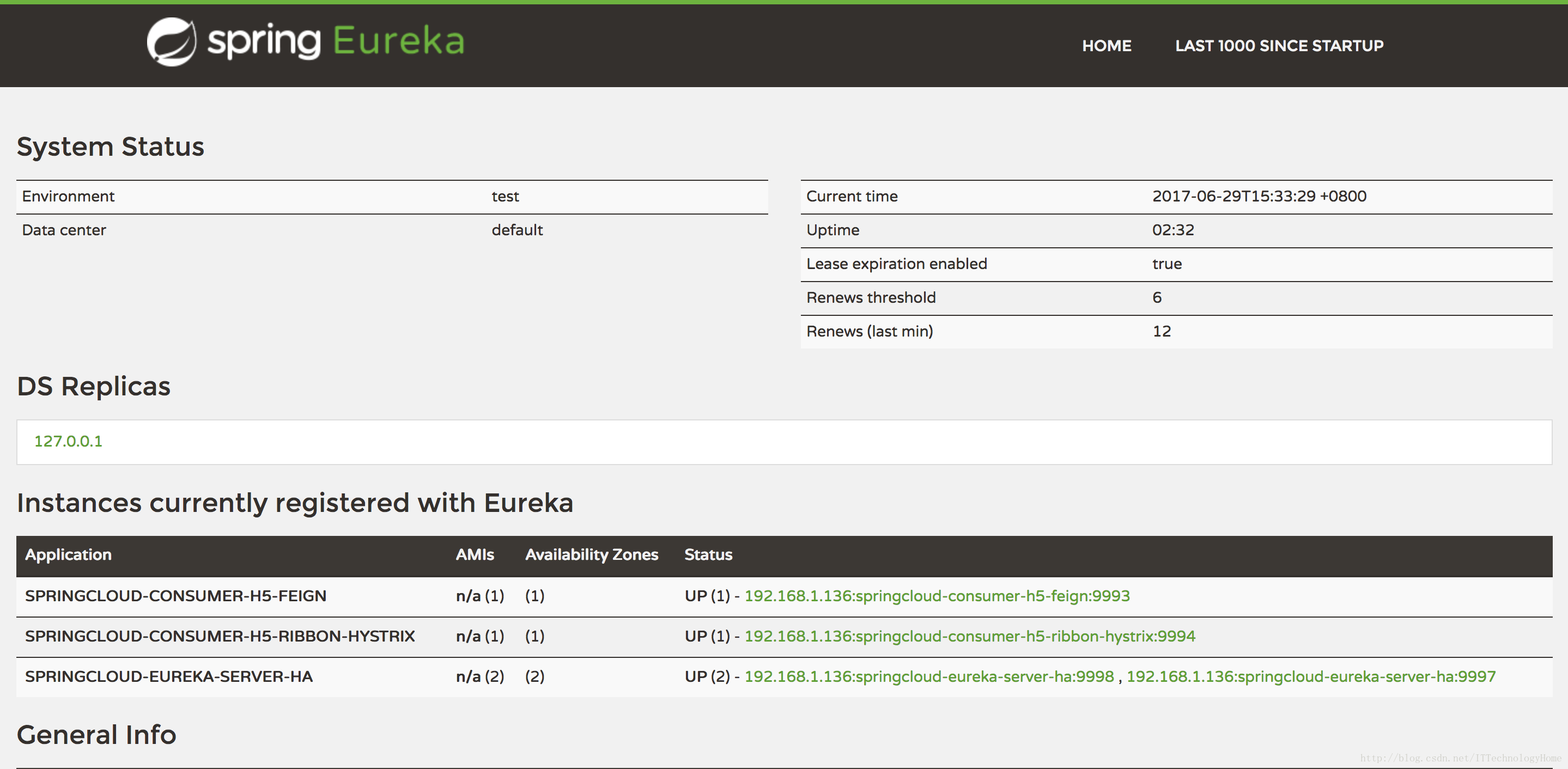This screenshot has width=1568, height=769.
Task: Select the uptime value 02:32
Action: pyautogui.click(x=1173, y=230)
